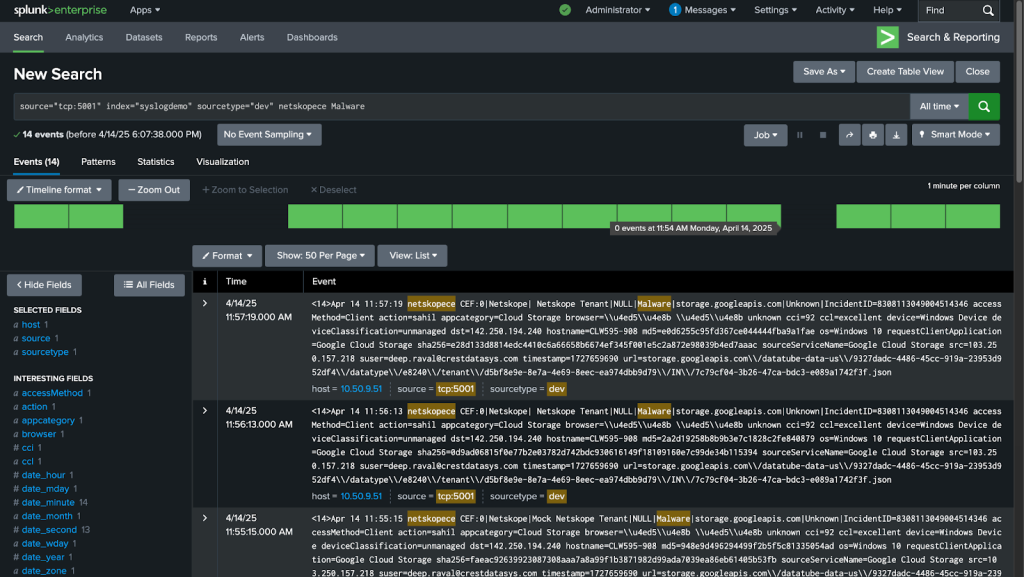The width and height of the screenshot is (1024, 577).
Task: Click the magnifier icon in Find box
Action: (x=988, y=10)
